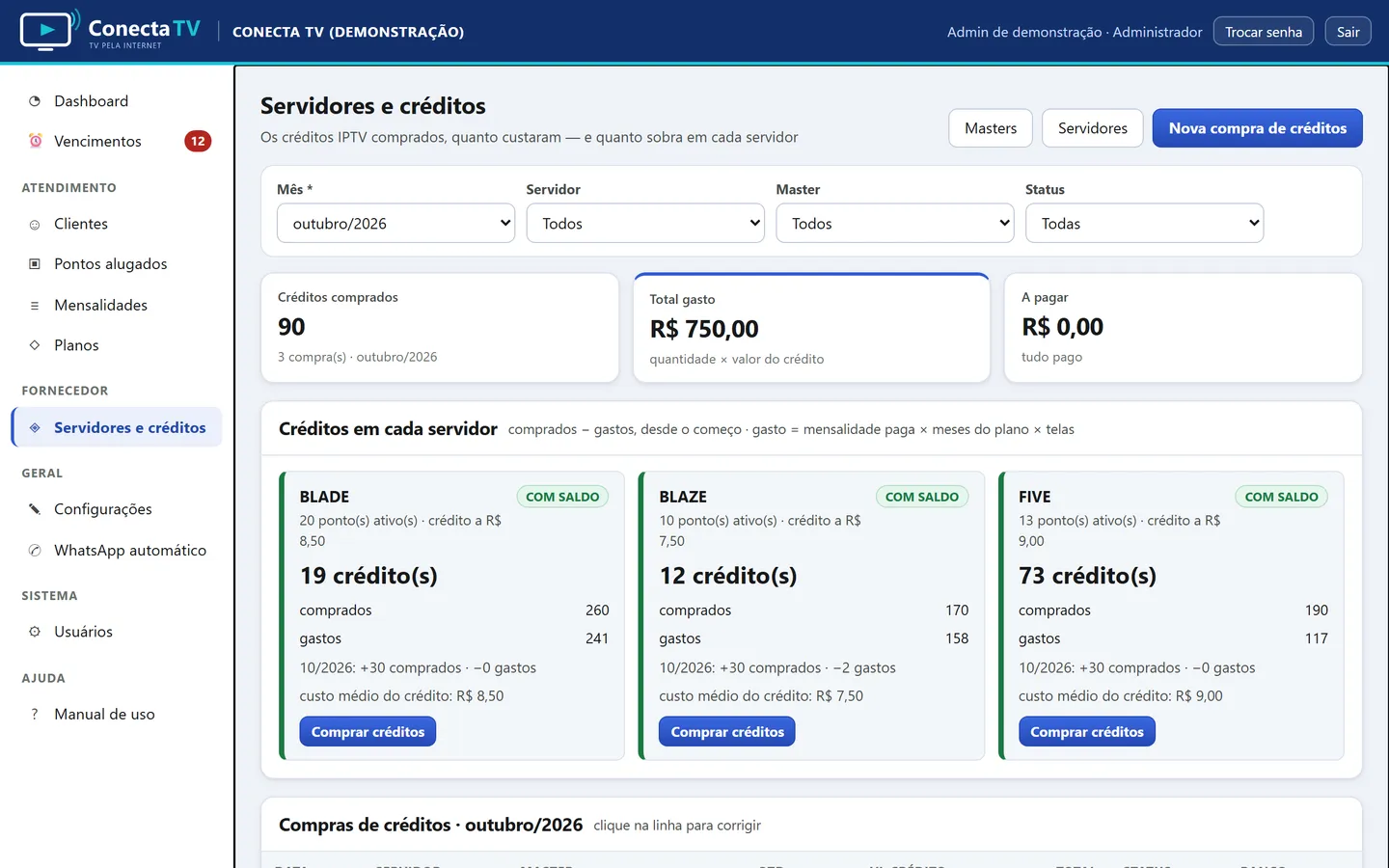
Task: Go to Usuários in the sidebar
Action: coord(117,632)
